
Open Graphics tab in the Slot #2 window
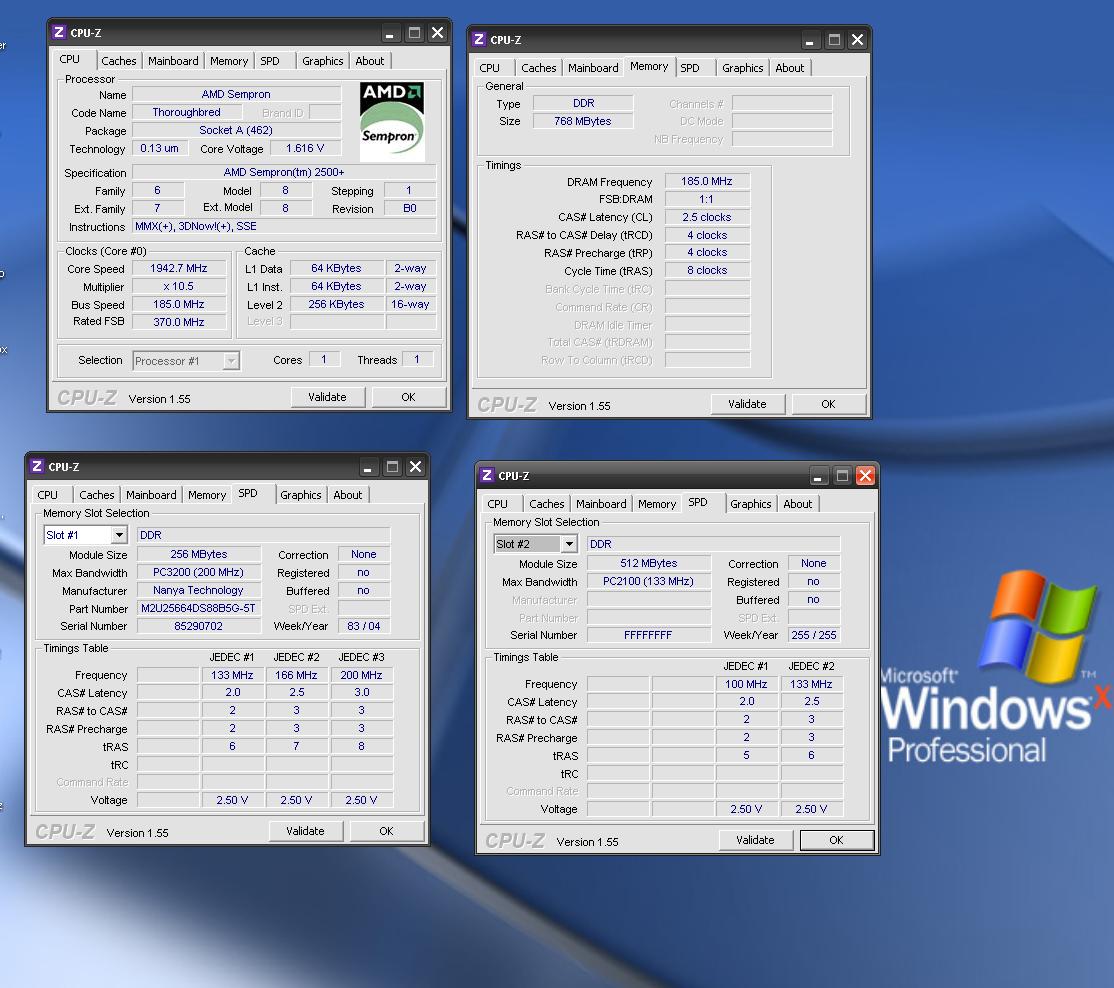point(750,504)
